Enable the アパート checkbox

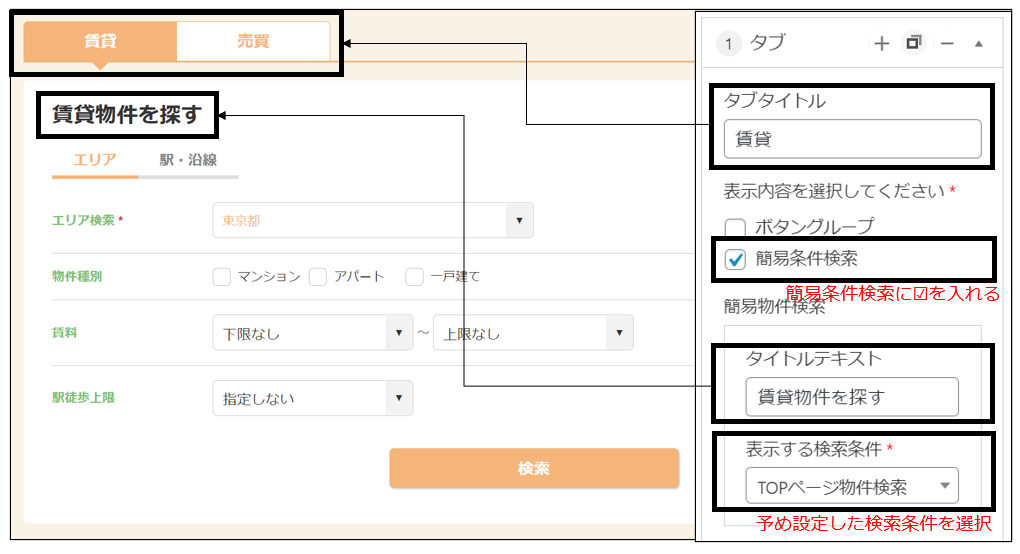(x=318, y=277)
